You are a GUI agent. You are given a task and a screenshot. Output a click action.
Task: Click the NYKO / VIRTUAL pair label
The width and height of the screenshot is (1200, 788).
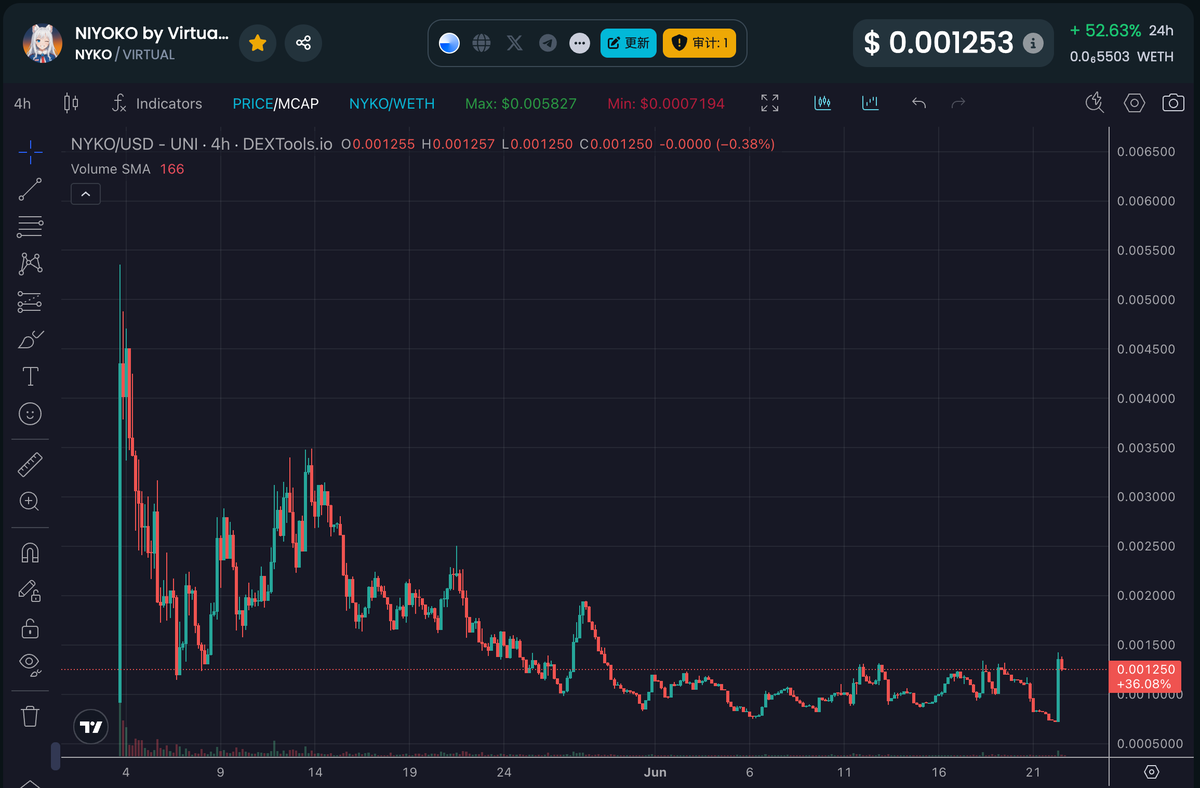(x=125, y=55)
